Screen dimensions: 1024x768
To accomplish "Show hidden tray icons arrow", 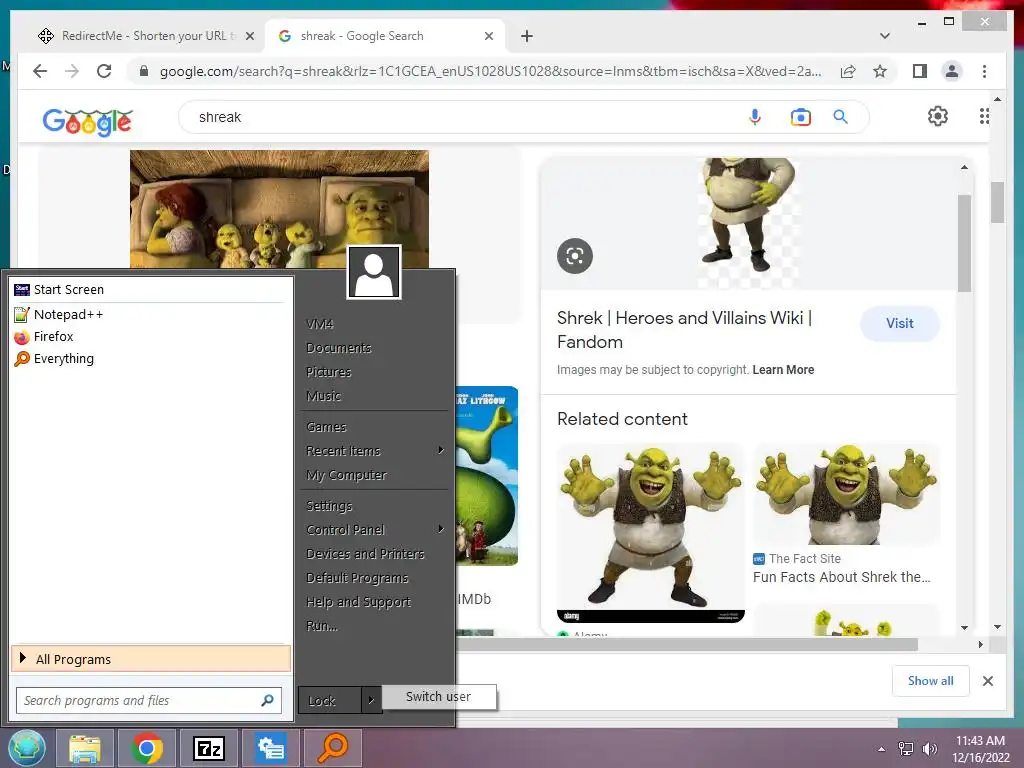I will (882, 749).
